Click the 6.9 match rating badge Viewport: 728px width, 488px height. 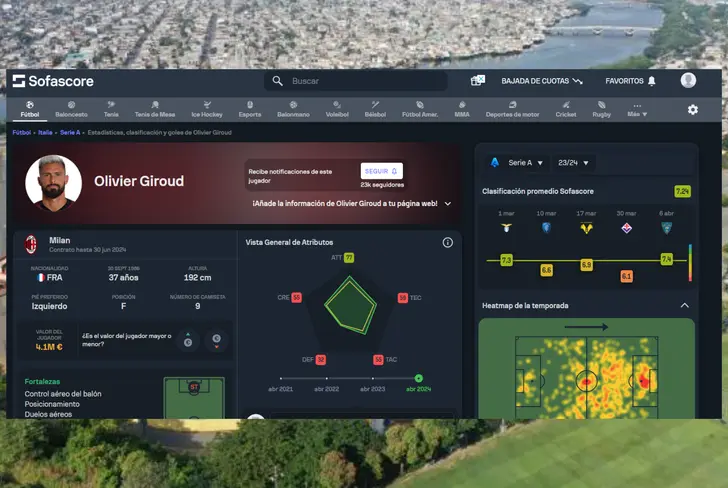586,265
